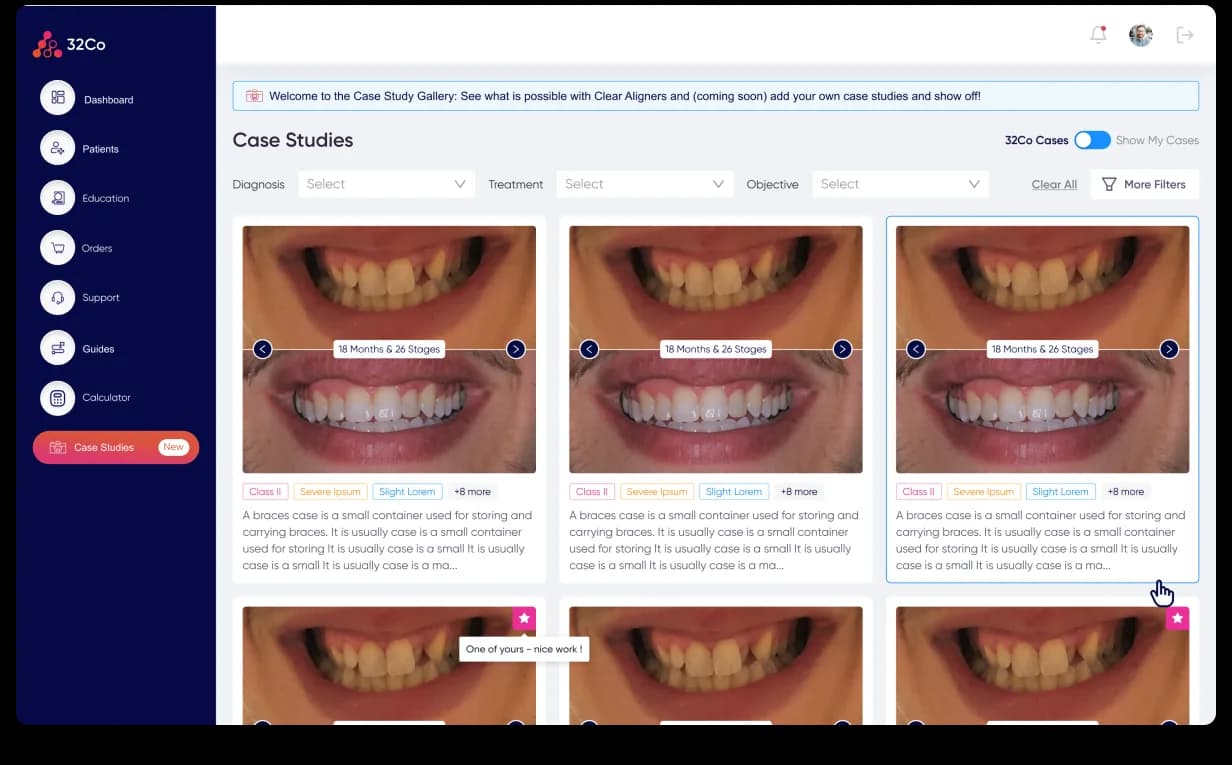Click the filter funnel icon
This screenshot has height=765, width=1232.
[1109, 184]
